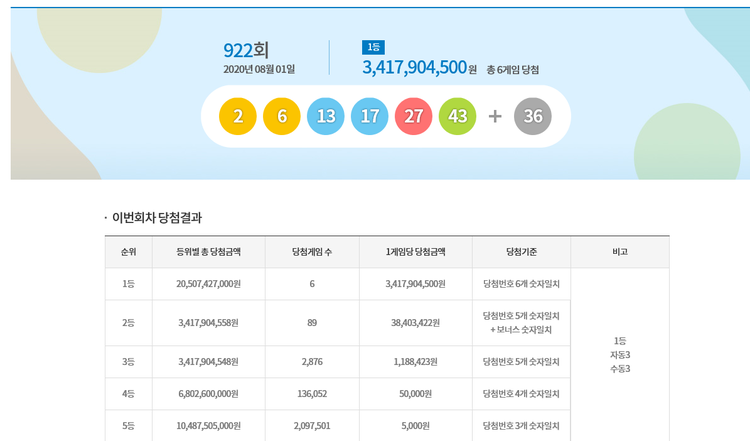Screen dimensions: 750x441
Task: Click the 당첨게임 수 column header
Action: tap(312, 252)
